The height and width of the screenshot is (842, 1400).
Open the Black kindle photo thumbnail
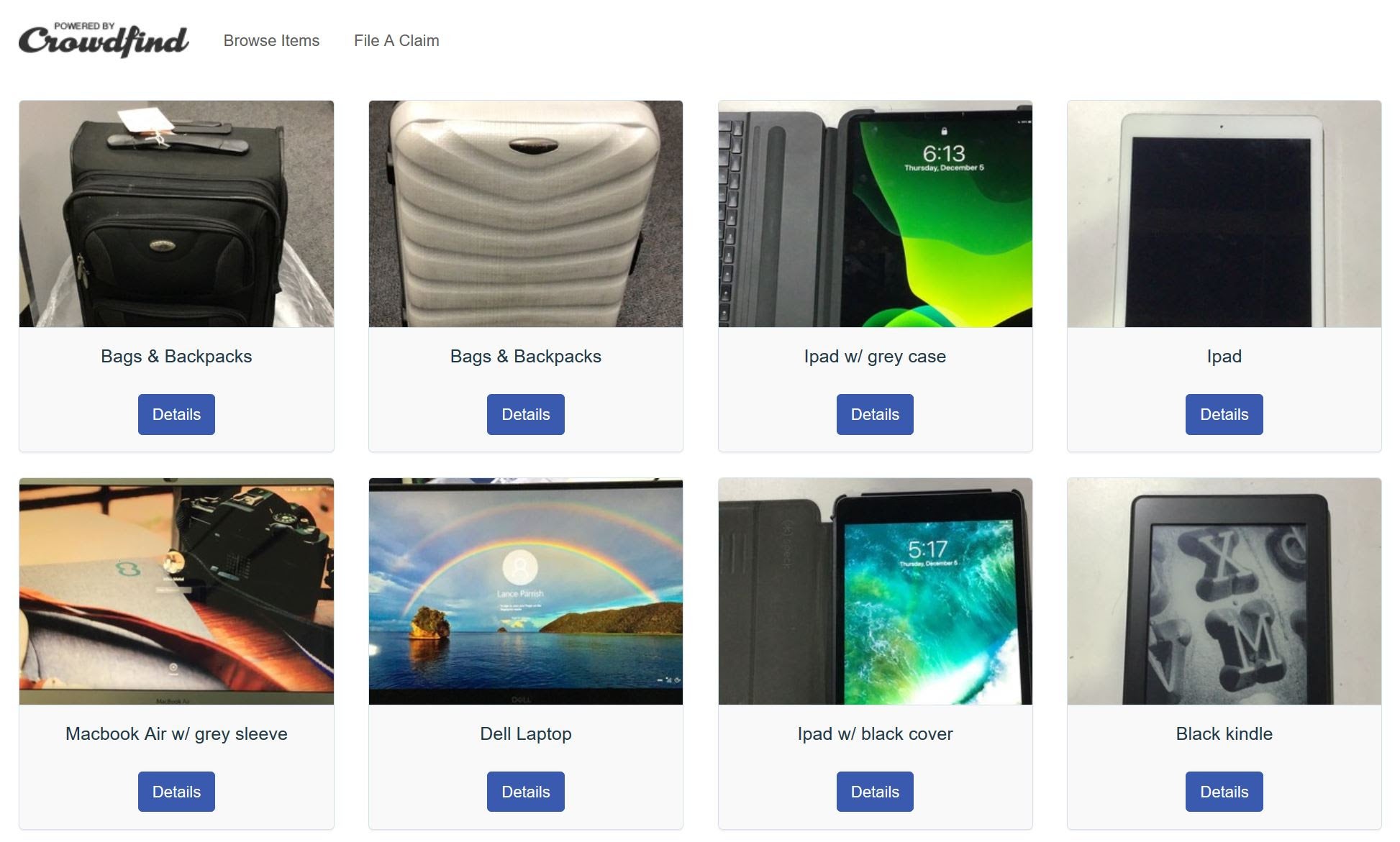pos(1224,591)
